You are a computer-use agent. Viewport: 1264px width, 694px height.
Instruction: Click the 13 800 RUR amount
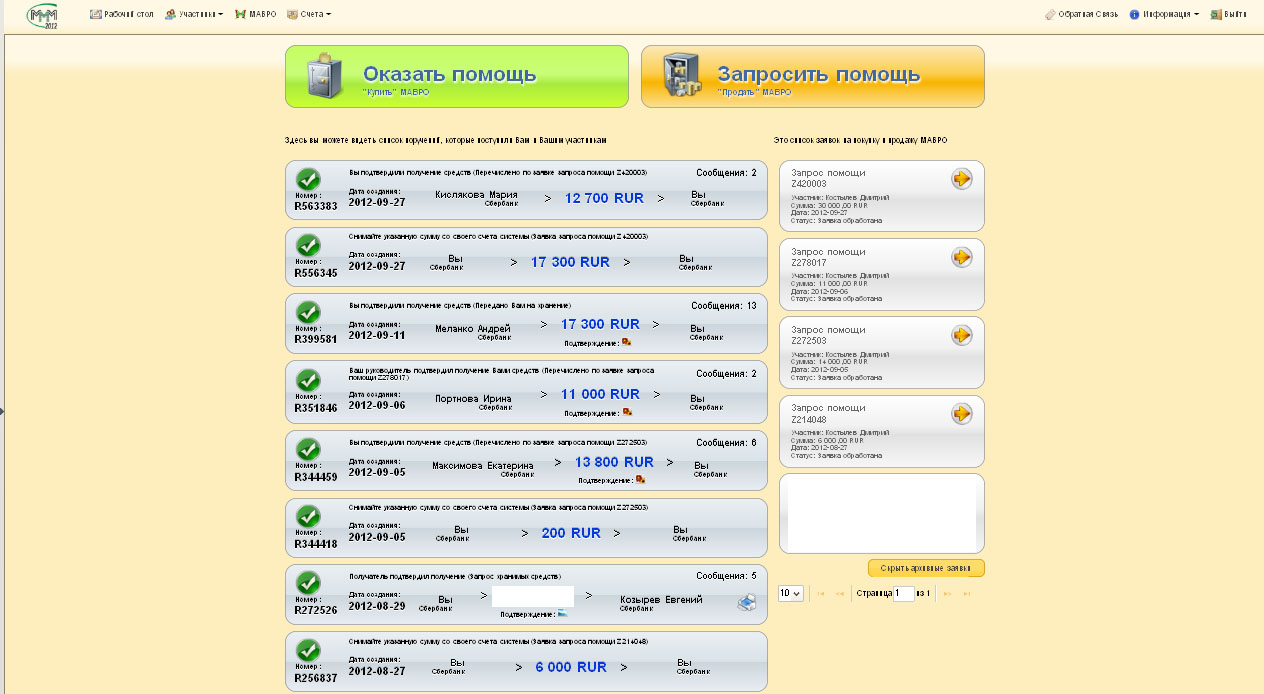614,462
